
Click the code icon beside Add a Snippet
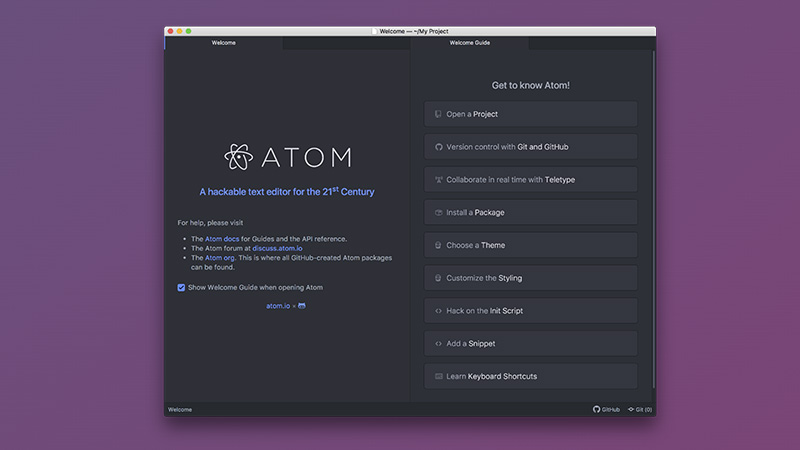pos(438,344)
